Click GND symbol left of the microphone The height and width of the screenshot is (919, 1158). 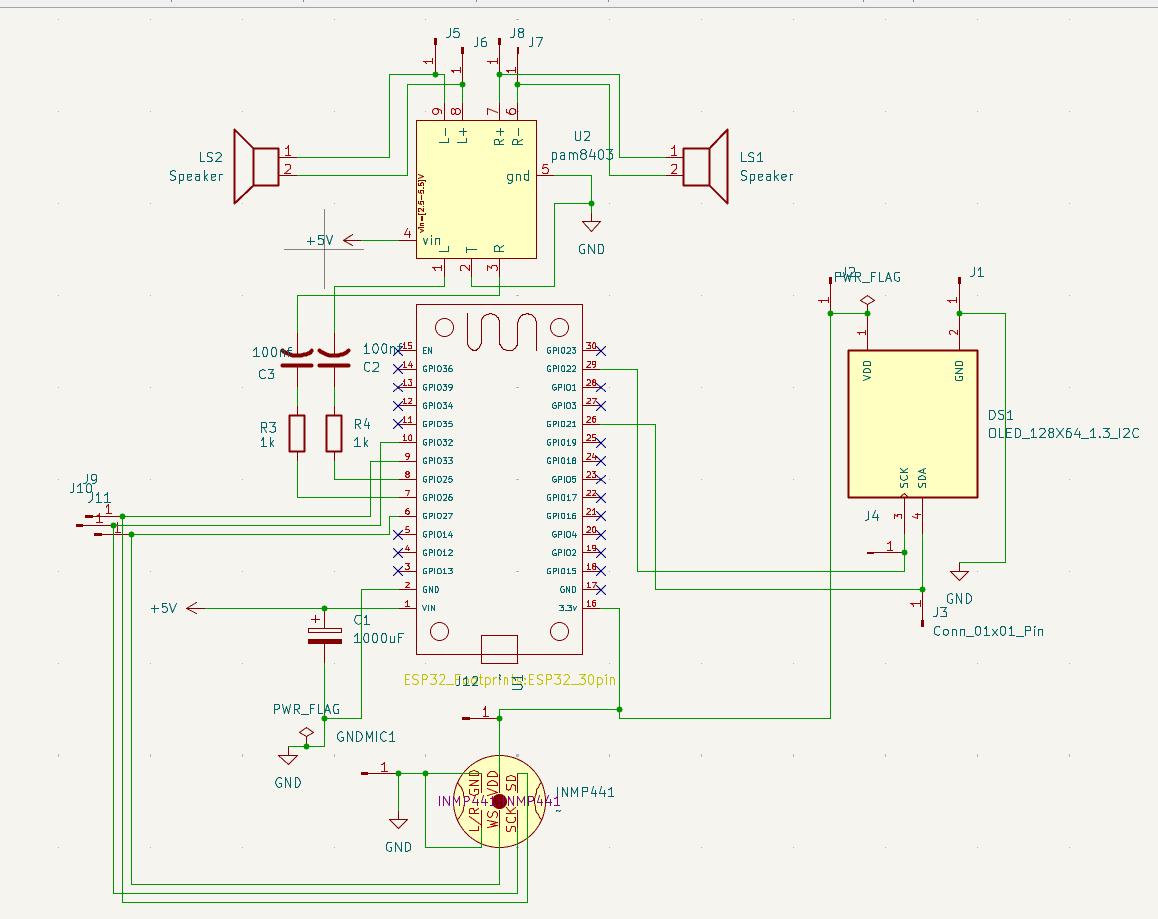398,824
